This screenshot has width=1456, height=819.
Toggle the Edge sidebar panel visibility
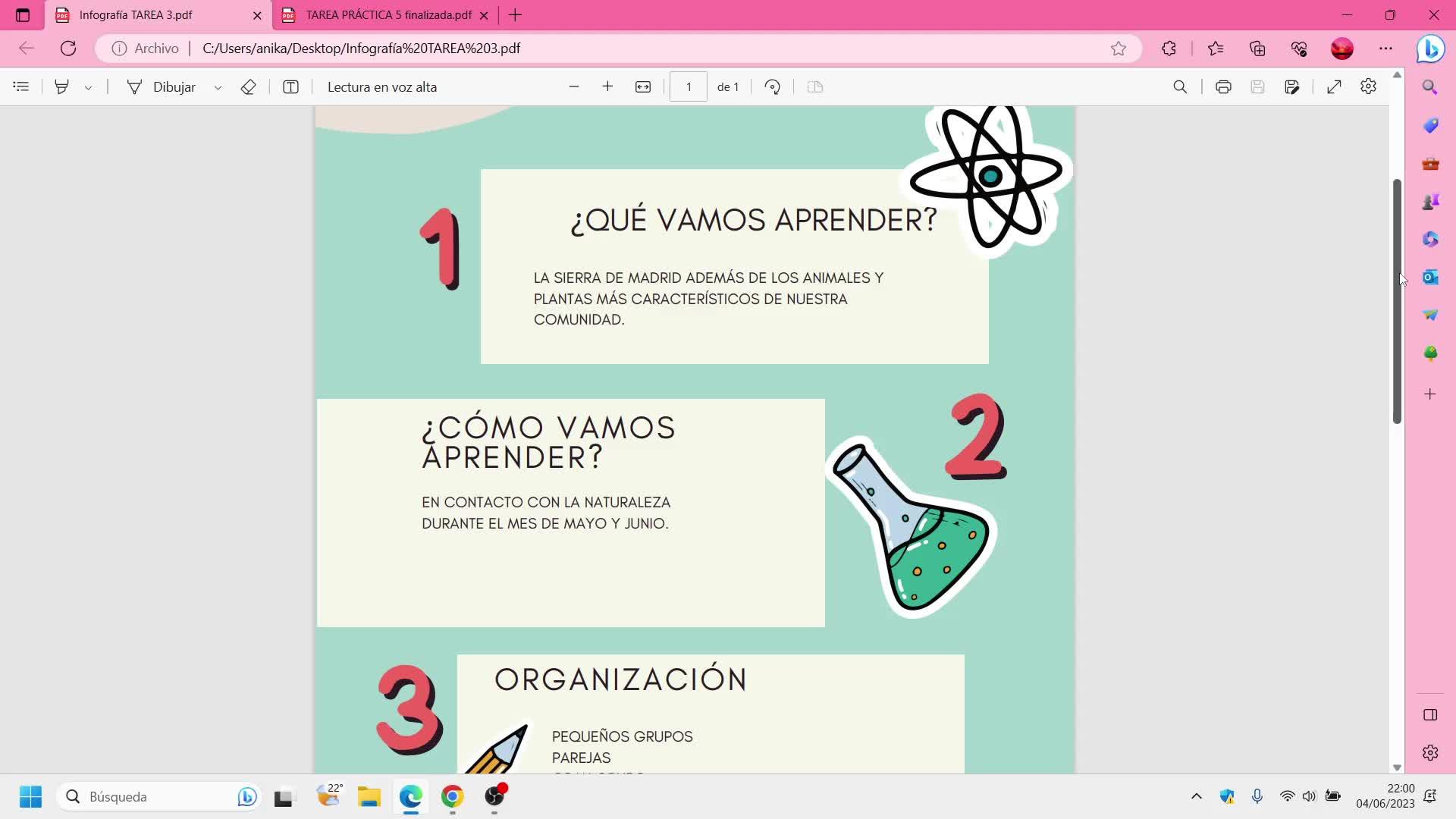tap(1430, 715)
